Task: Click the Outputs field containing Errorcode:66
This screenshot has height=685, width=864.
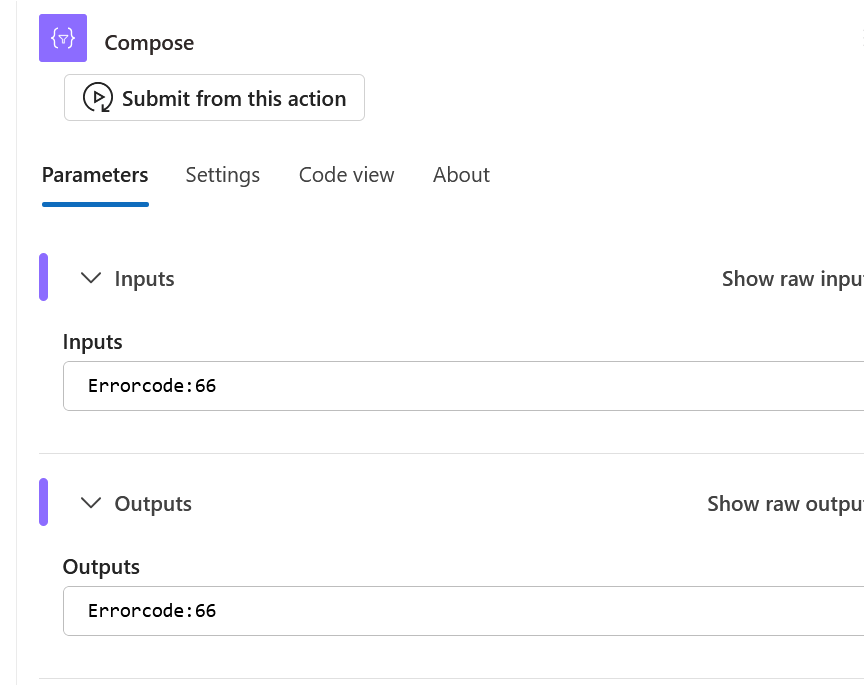Action: click(463, 611)
